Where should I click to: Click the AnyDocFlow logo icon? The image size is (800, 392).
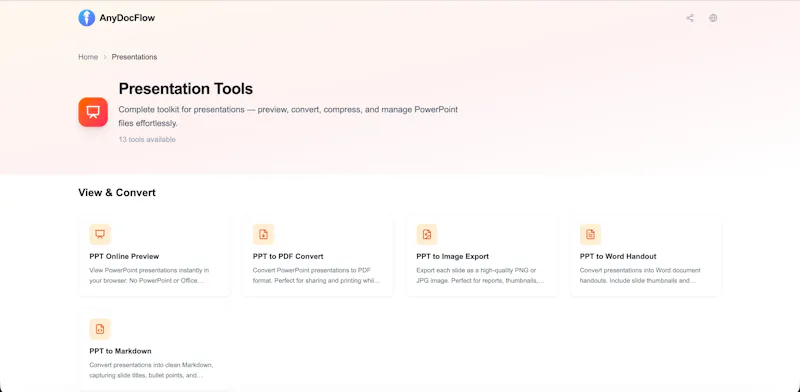coord(87,18)
